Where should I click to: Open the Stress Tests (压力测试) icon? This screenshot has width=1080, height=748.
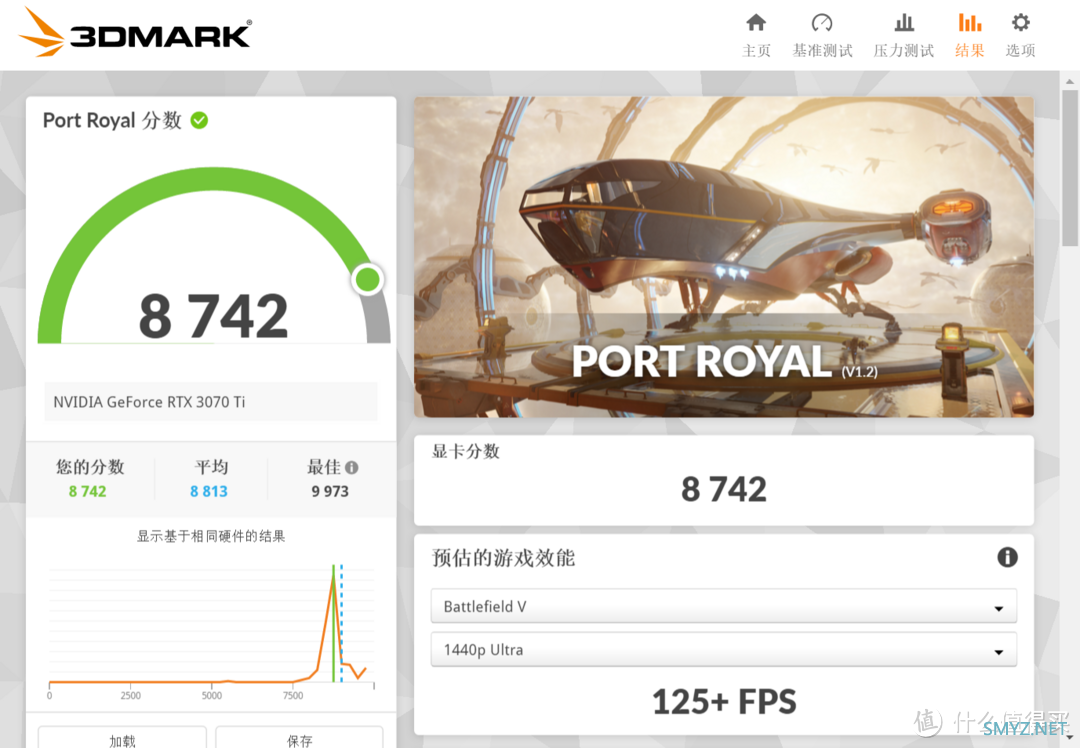[x=904, y=23]
